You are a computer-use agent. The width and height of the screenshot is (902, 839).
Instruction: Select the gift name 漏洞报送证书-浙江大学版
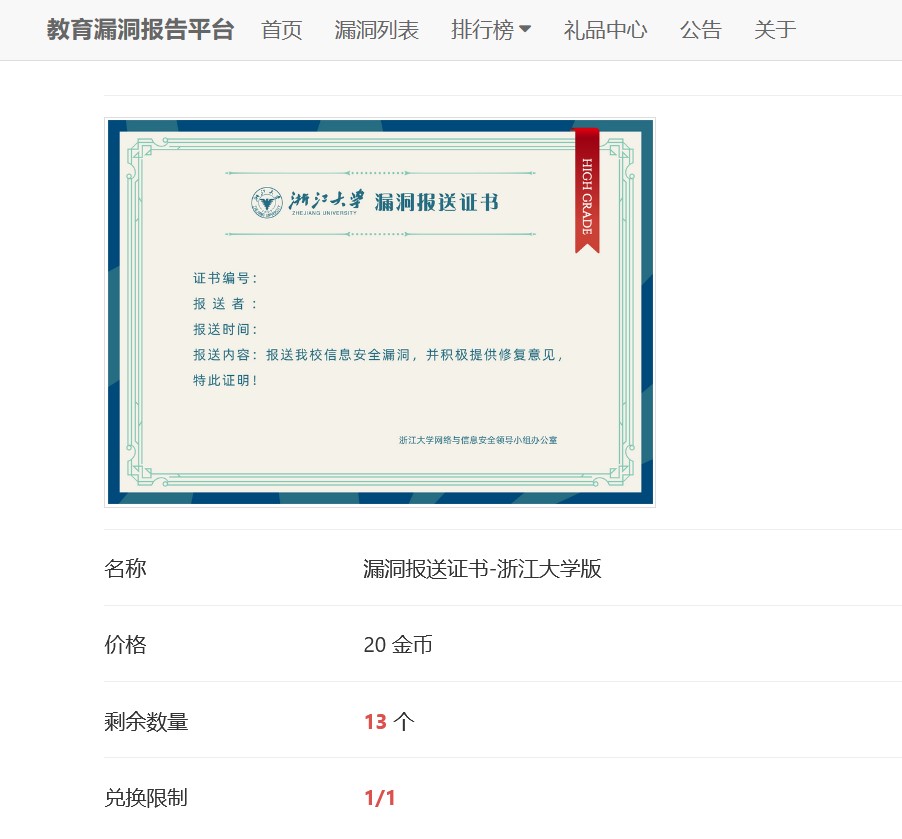click(x=482, y=569)
